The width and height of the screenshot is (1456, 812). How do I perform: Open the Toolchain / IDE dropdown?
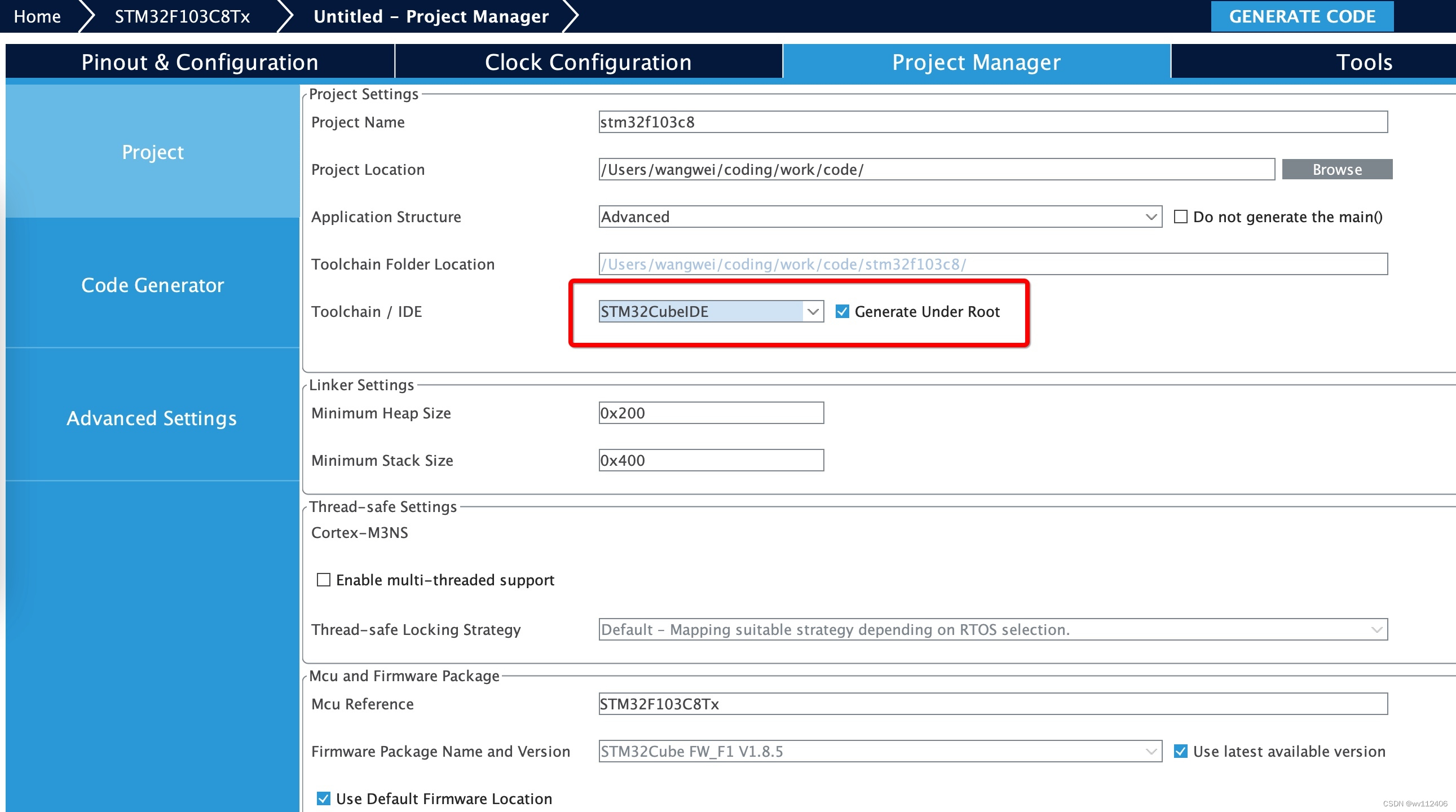click(x=813, y=311)
